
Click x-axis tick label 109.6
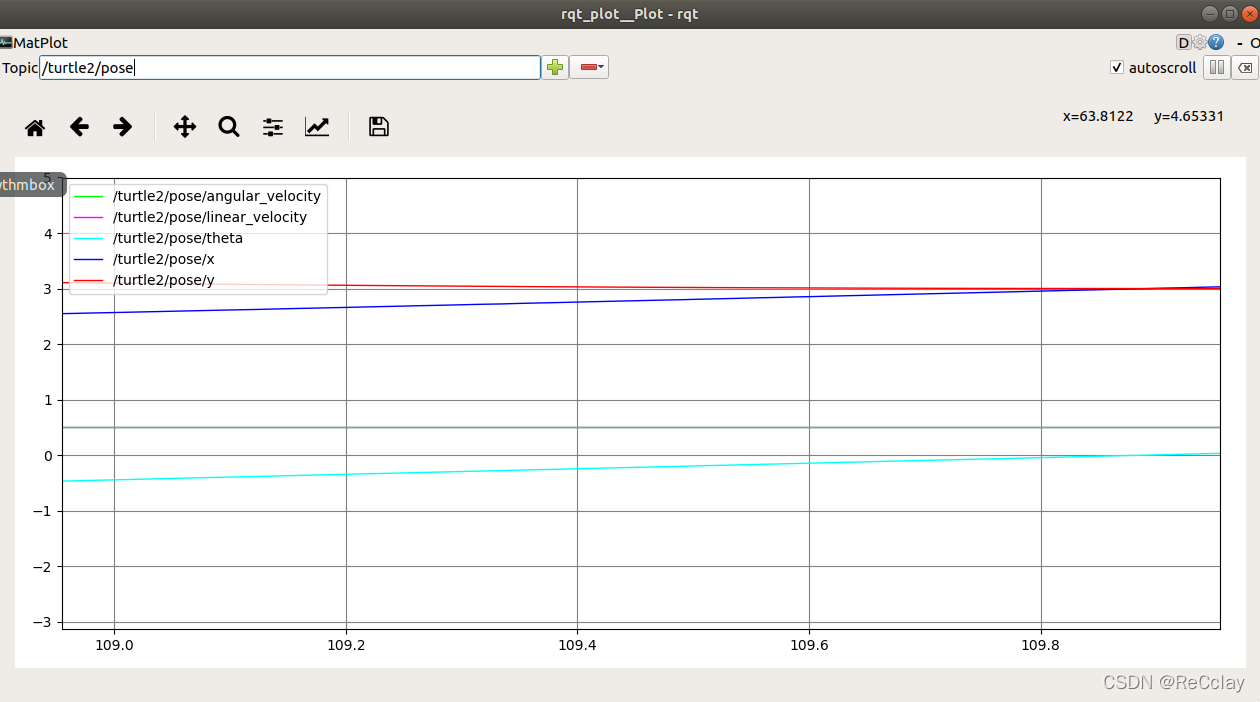(809, 645)
